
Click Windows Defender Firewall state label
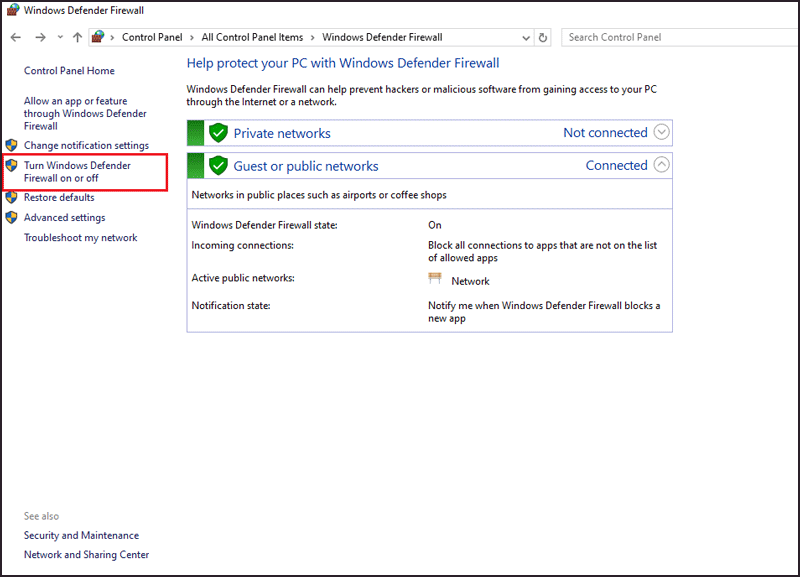coord(264,225)
